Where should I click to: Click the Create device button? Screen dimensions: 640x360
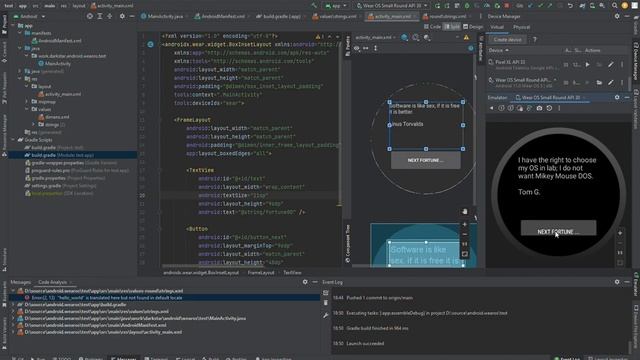point(507,40)
